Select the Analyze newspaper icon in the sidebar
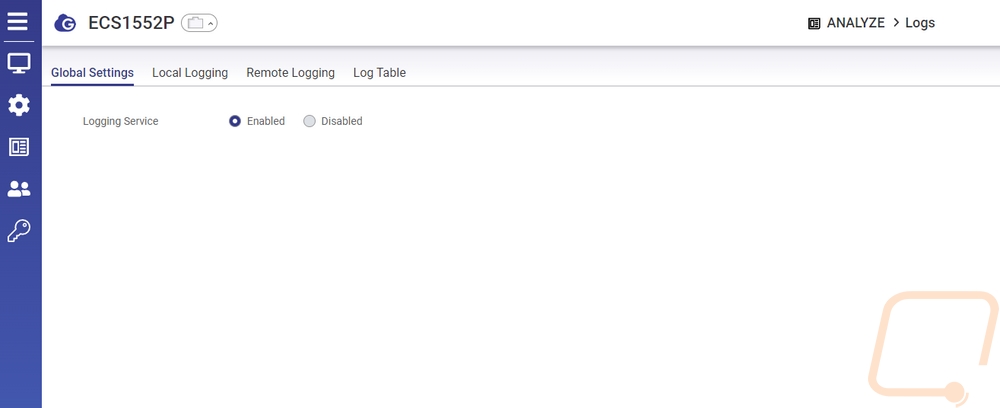This screenshot has height=408, width=1000. click(19, 147)
